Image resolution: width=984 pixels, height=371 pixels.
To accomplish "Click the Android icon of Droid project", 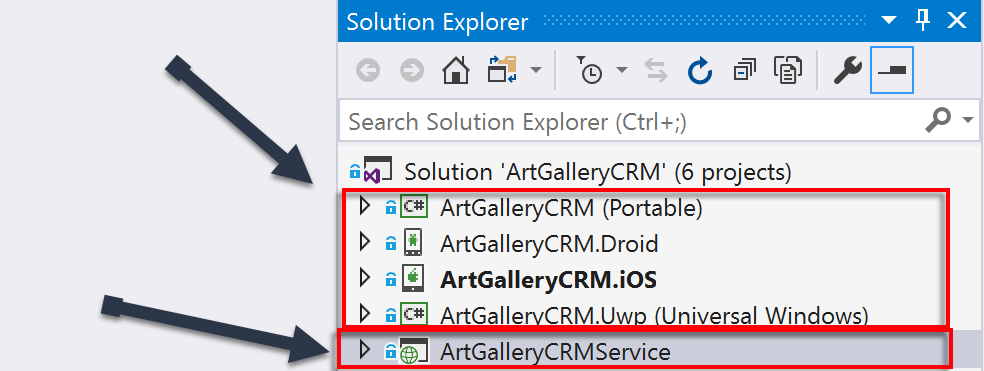I will tap(412, 242).
